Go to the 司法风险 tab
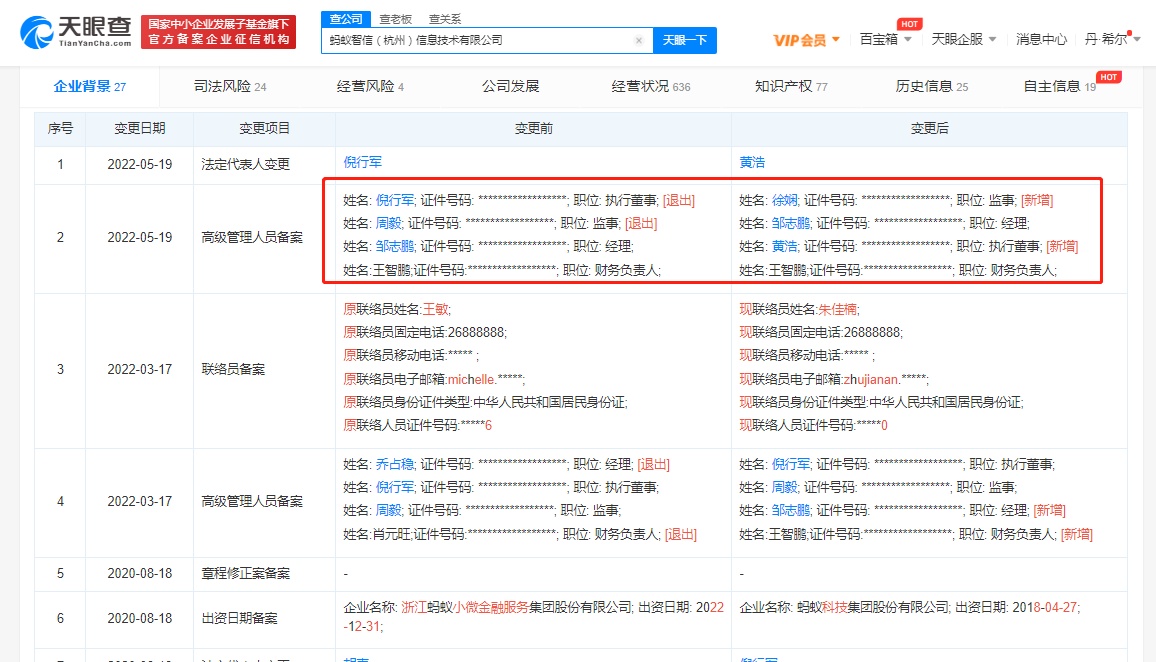This screenshot has width=1156, height=662. [230, 86]
